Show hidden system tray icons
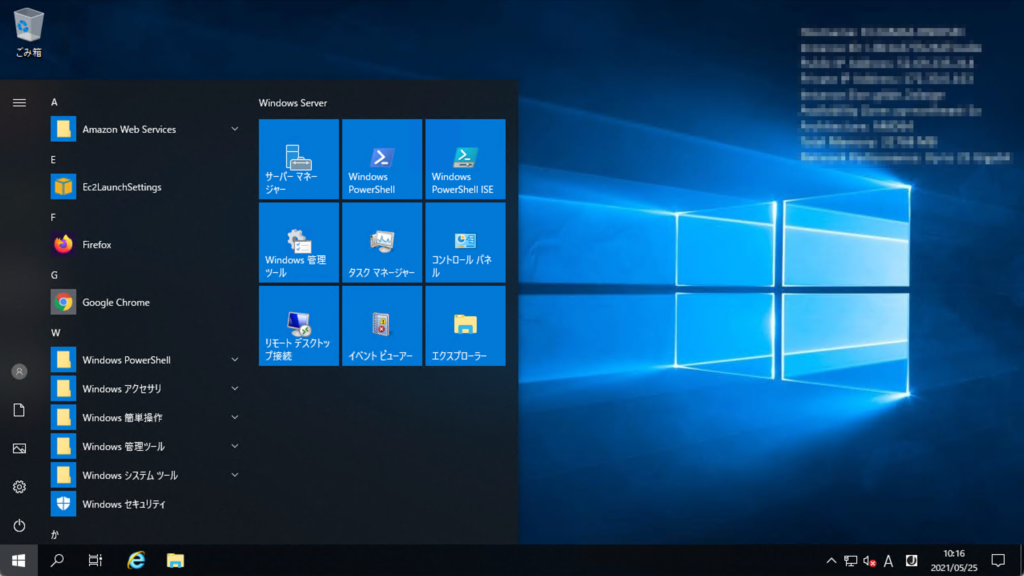Screen dimensions: 1024x576 pos(831,560)
